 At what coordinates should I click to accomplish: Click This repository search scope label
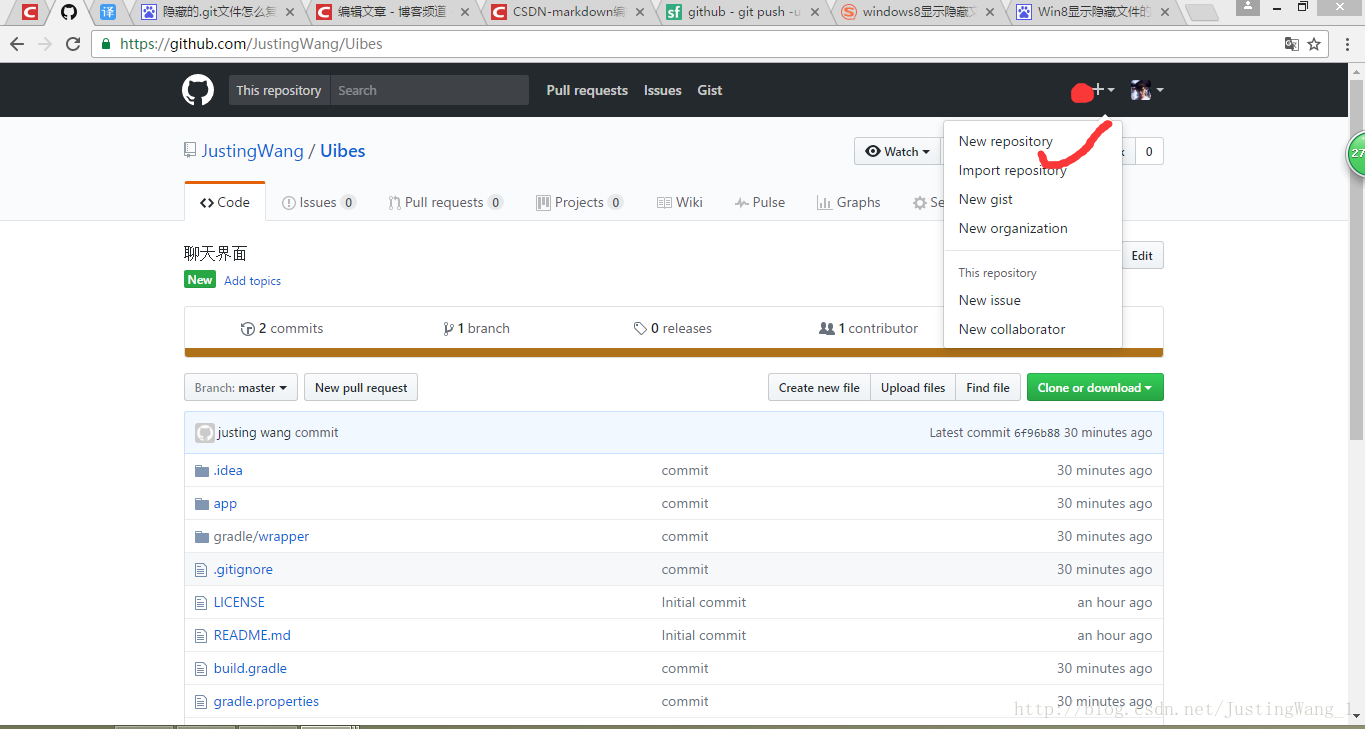(x=279, y=90)
